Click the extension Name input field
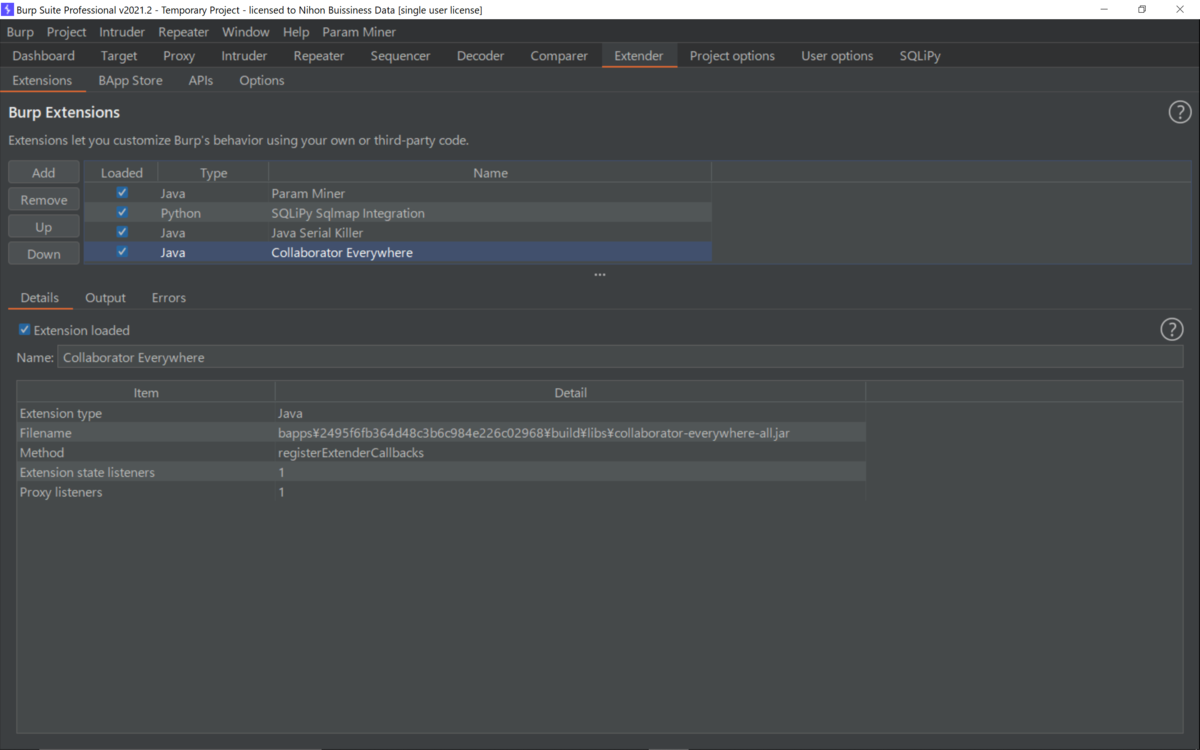This screenshot has height=750, width=1200. (x=620, y=357)
